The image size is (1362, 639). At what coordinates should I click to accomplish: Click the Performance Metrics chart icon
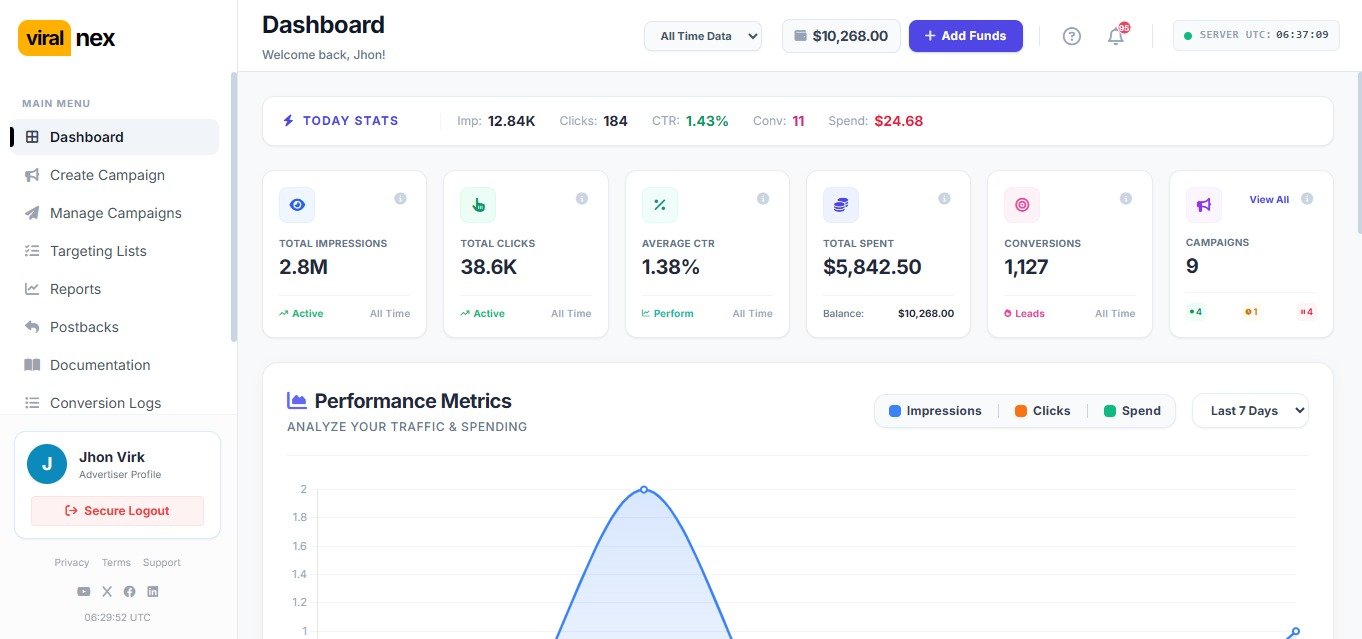[297, 401]
